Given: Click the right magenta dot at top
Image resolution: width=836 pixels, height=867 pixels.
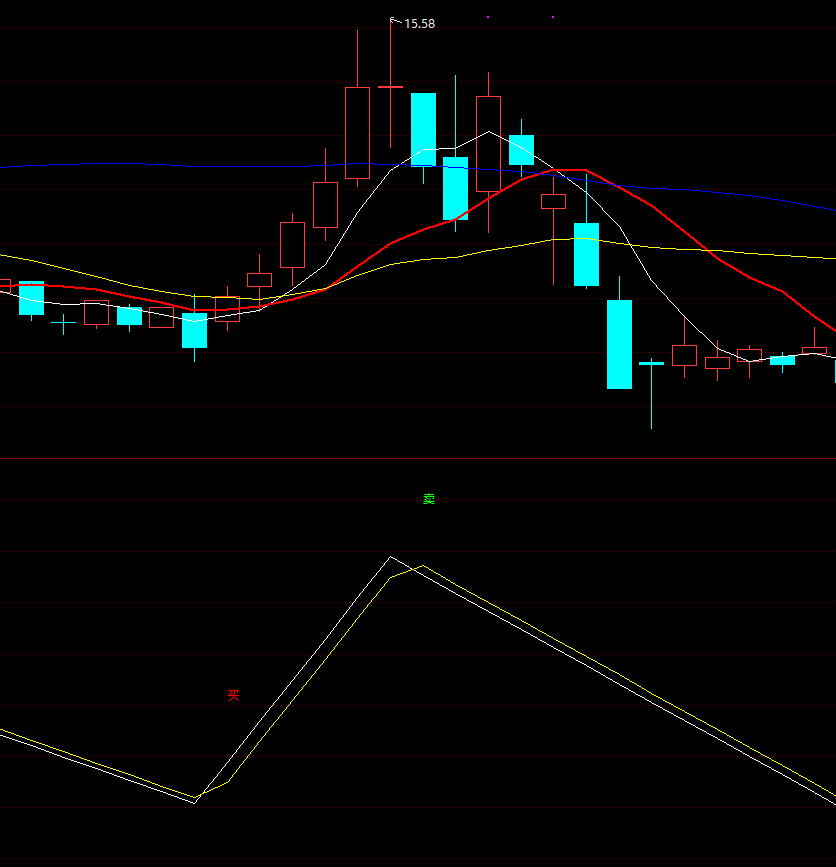Looking at the screenshot, I should pos(553,17).
